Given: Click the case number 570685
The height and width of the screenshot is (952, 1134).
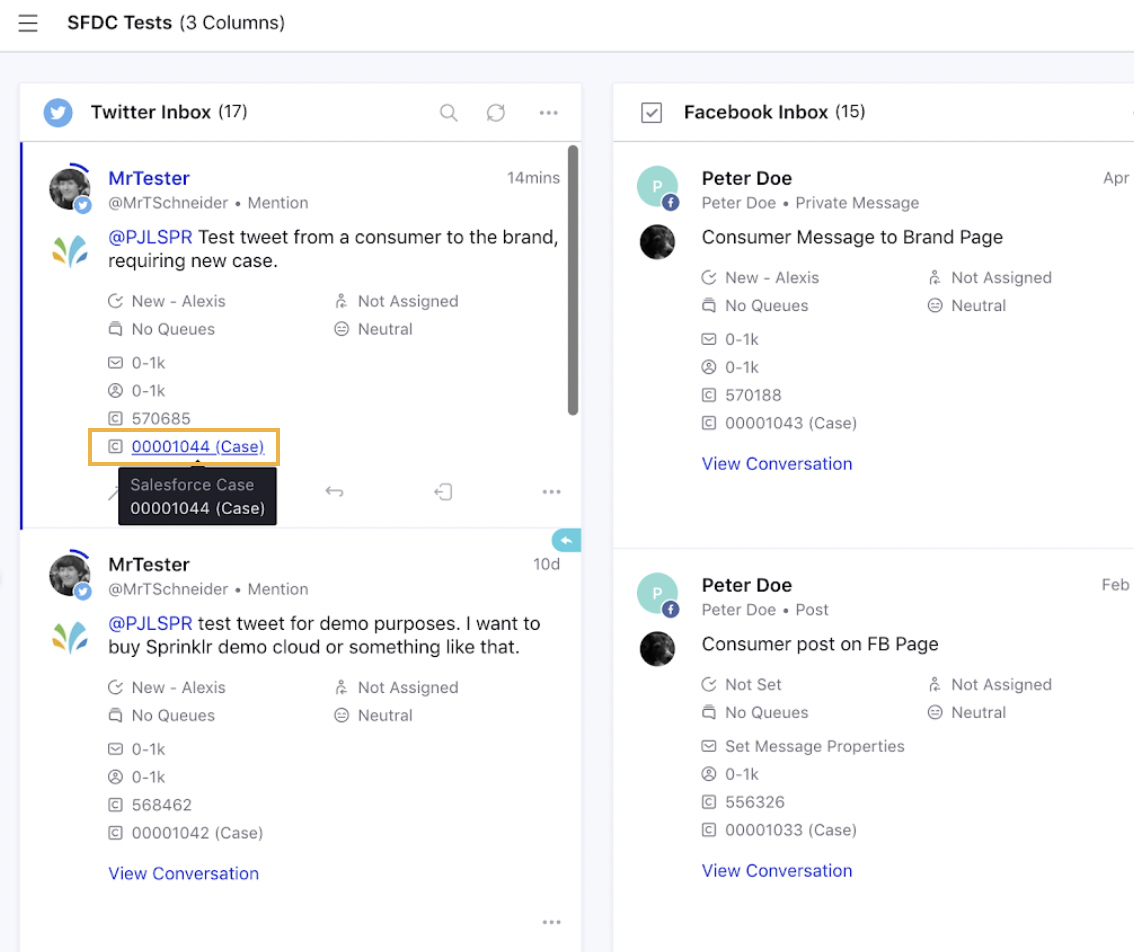Looking at the screenshot, I should click(161, 419).
